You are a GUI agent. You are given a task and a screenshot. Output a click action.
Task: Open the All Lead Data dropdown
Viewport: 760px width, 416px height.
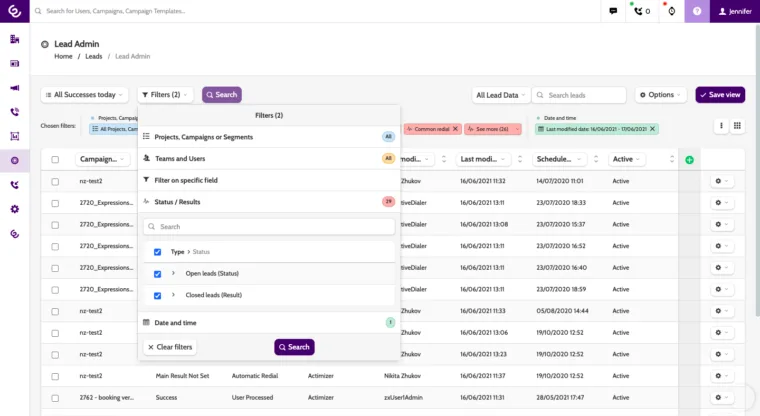point(500,95)
